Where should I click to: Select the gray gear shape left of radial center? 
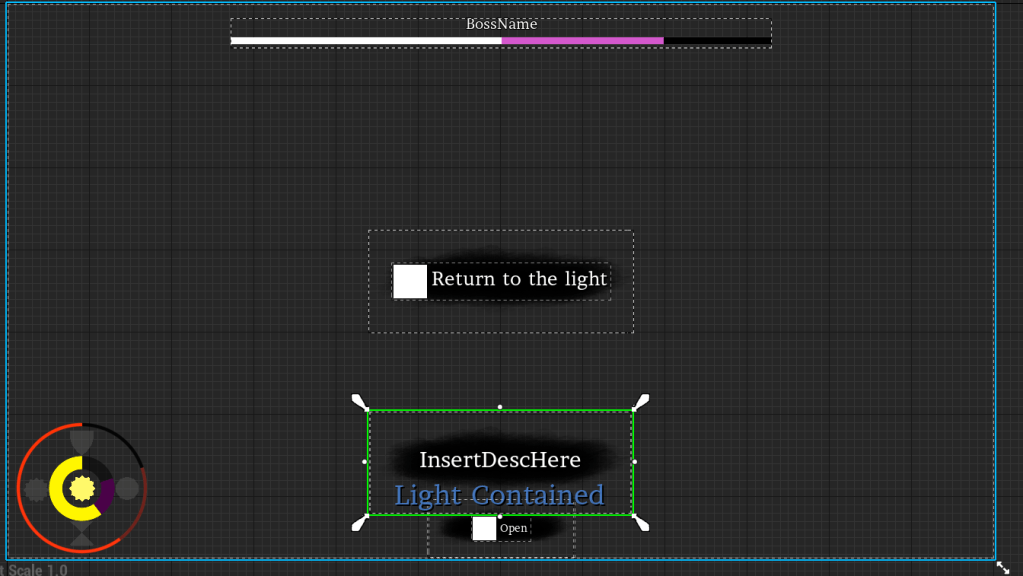click(36, 489)
